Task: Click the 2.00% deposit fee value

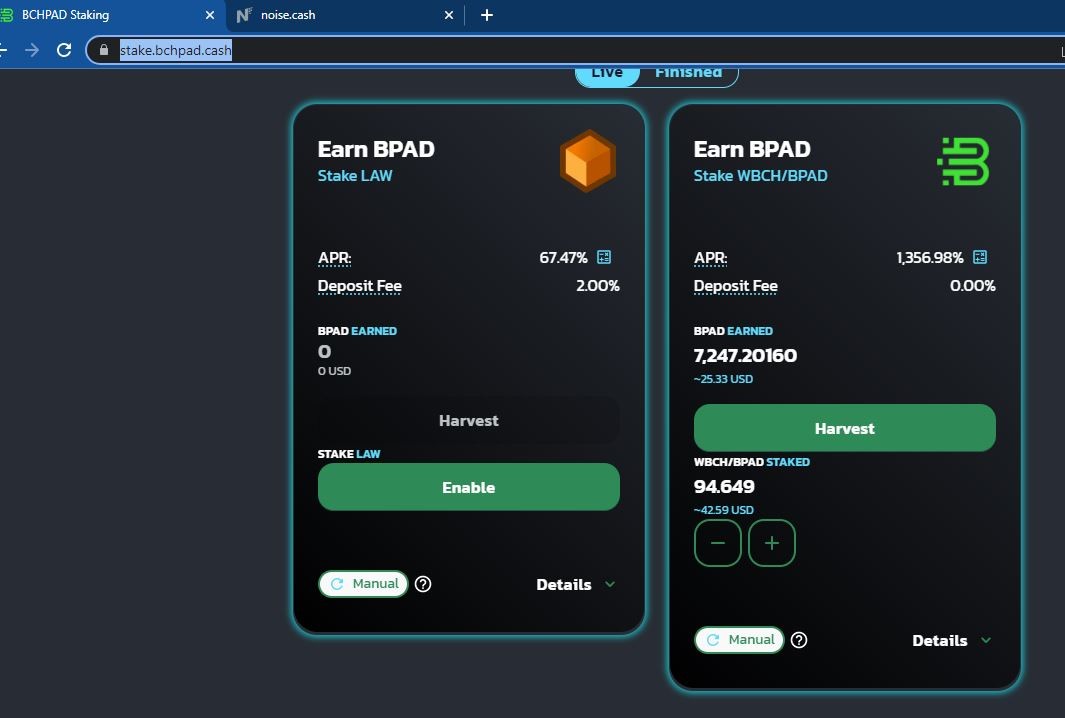Action: point(598,285)
